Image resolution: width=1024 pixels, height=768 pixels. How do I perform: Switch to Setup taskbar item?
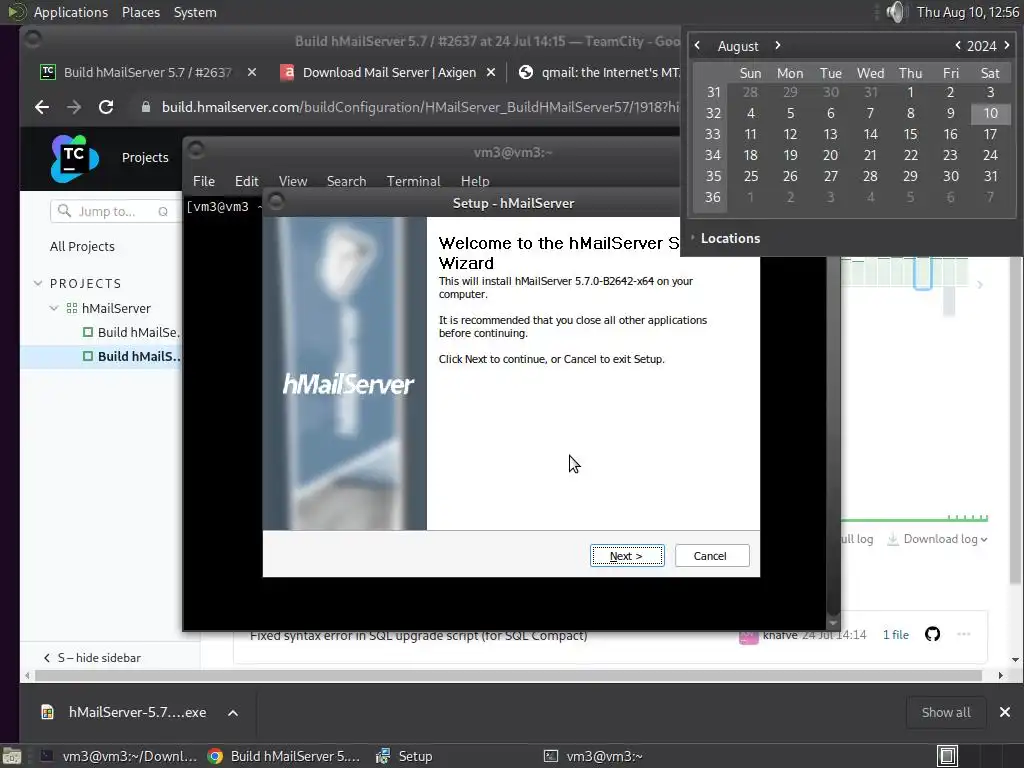[x=405, y=756]
